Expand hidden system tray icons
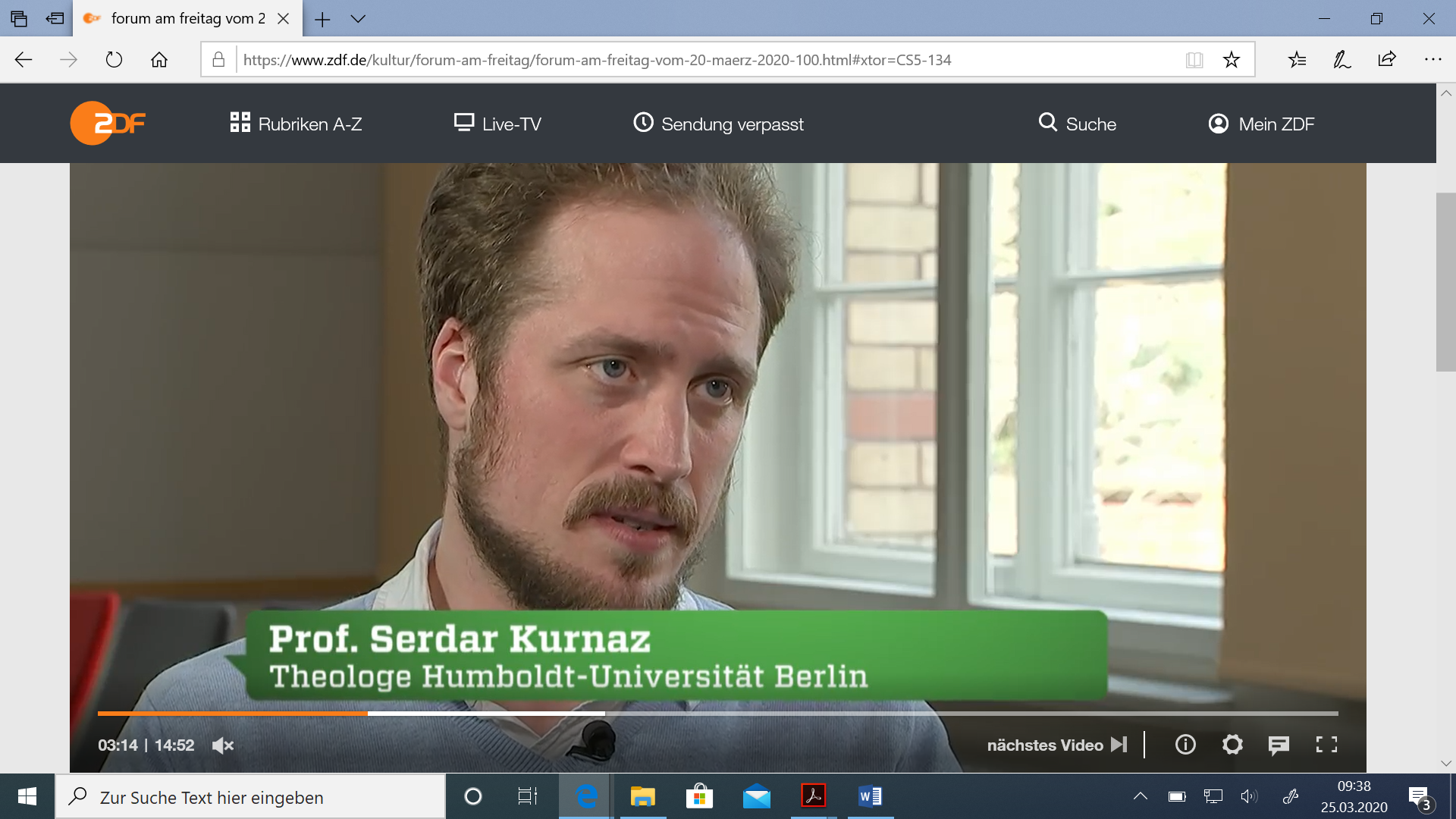 pyautogui.click(x=1140, y=796)
